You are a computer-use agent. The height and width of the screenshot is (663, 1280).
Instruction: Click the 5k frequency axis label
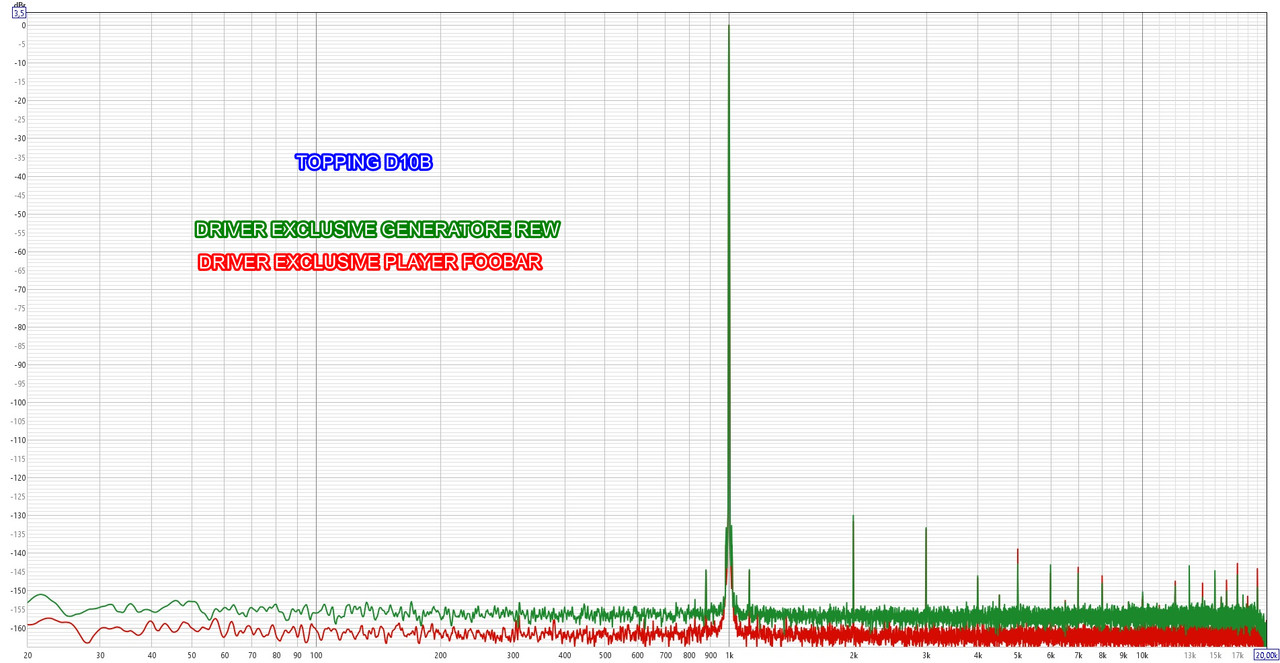[x=1018, y=655]
